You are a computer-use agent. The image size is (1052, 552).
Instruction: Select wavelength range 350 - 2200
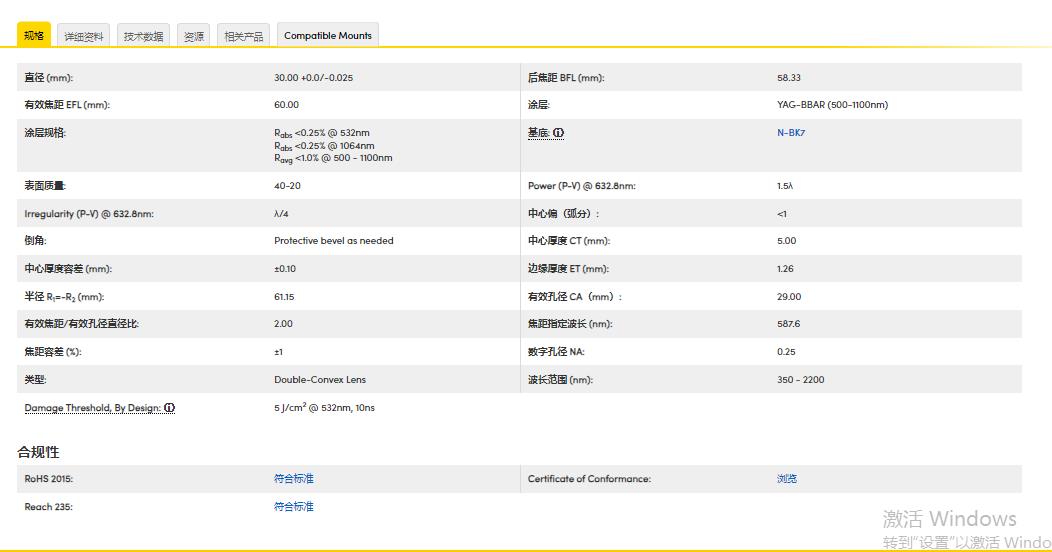click(x=801, y=380)
